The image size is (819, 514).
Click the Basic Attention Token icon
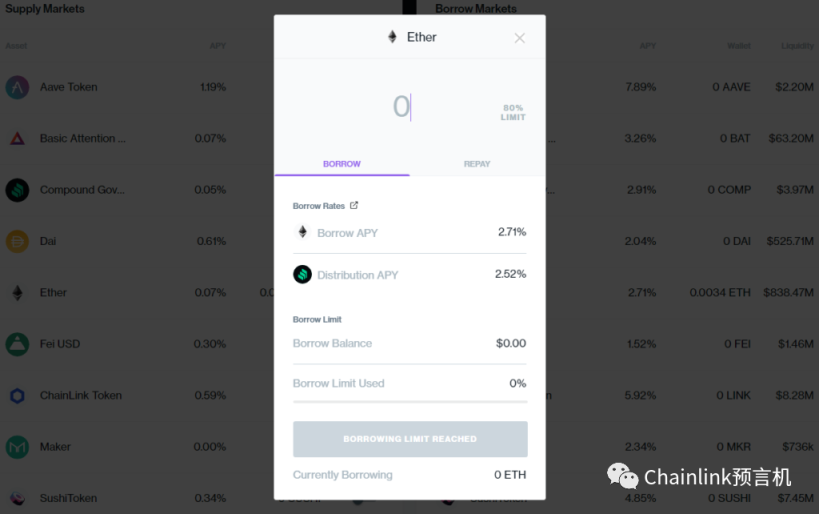pyautogui.click(x=17, y=138)
